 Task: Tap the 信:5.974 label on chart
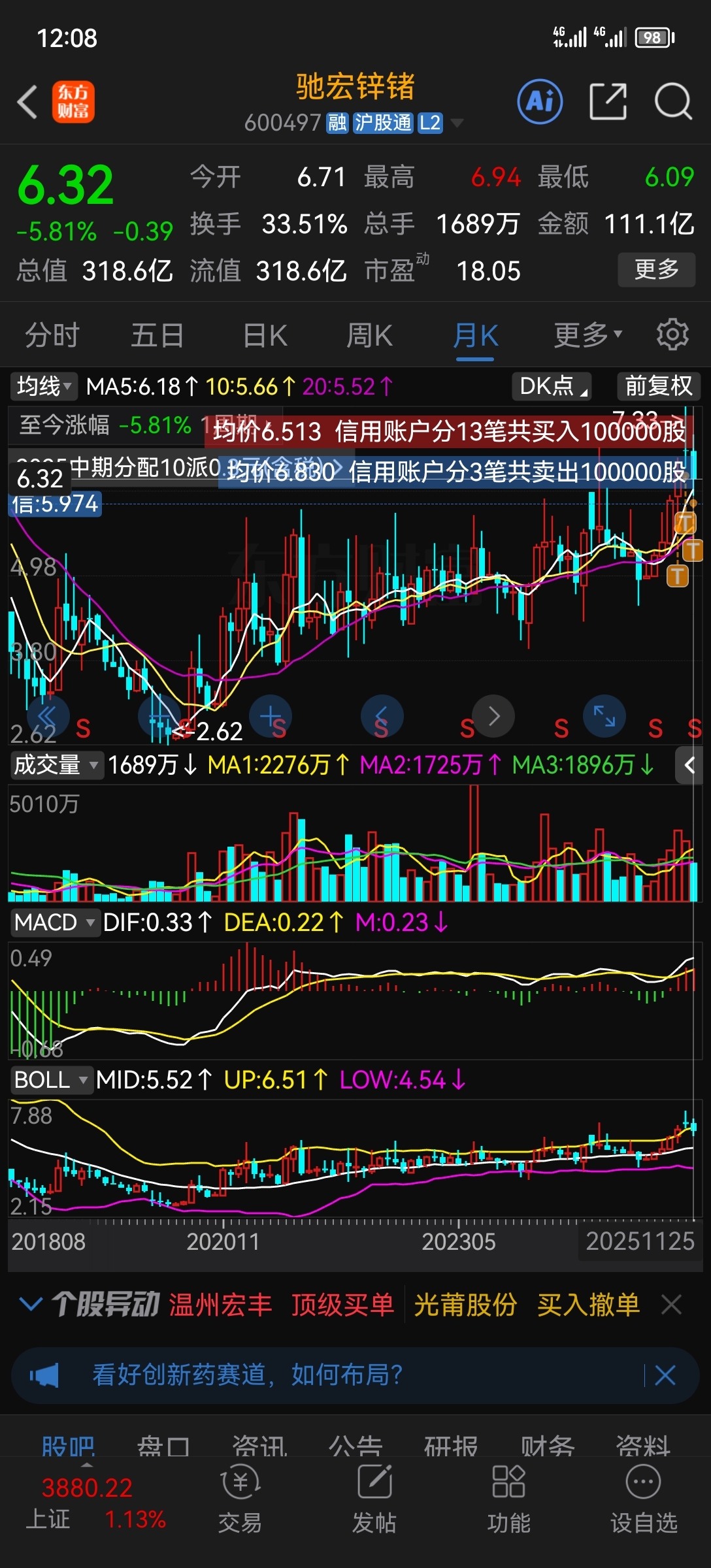56,504
